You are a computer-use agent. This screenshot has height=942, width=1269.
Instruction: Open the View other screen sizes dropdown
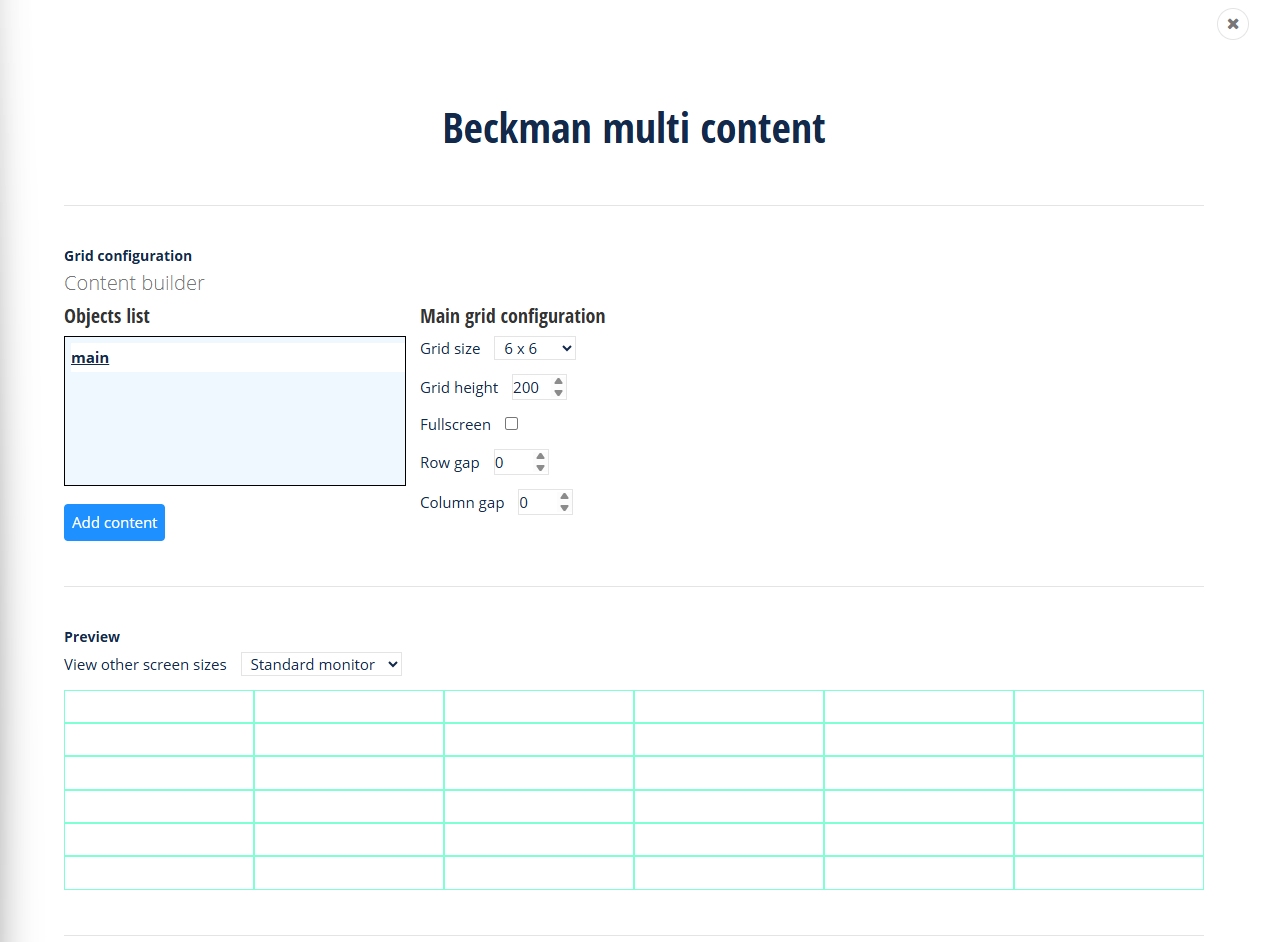pyautogui.click(x=320, y=664)
